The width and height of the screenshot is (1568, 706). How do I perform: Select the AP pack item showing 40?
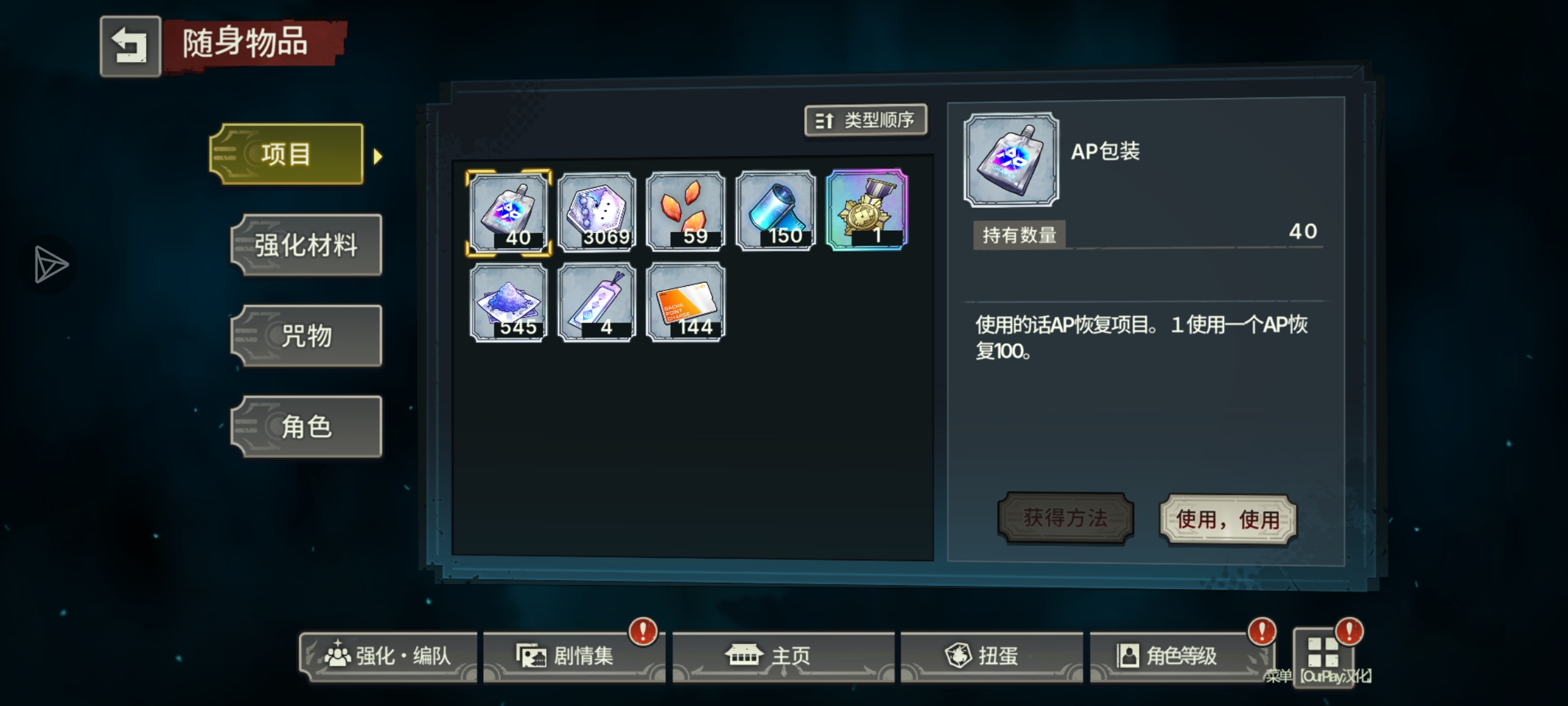coord(508,213)
